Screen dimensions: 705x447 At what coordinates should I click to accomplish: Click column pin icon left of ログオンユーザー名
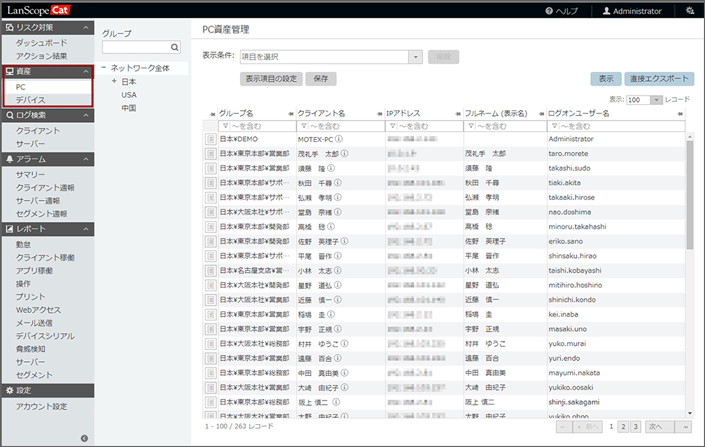pos(541,114)
